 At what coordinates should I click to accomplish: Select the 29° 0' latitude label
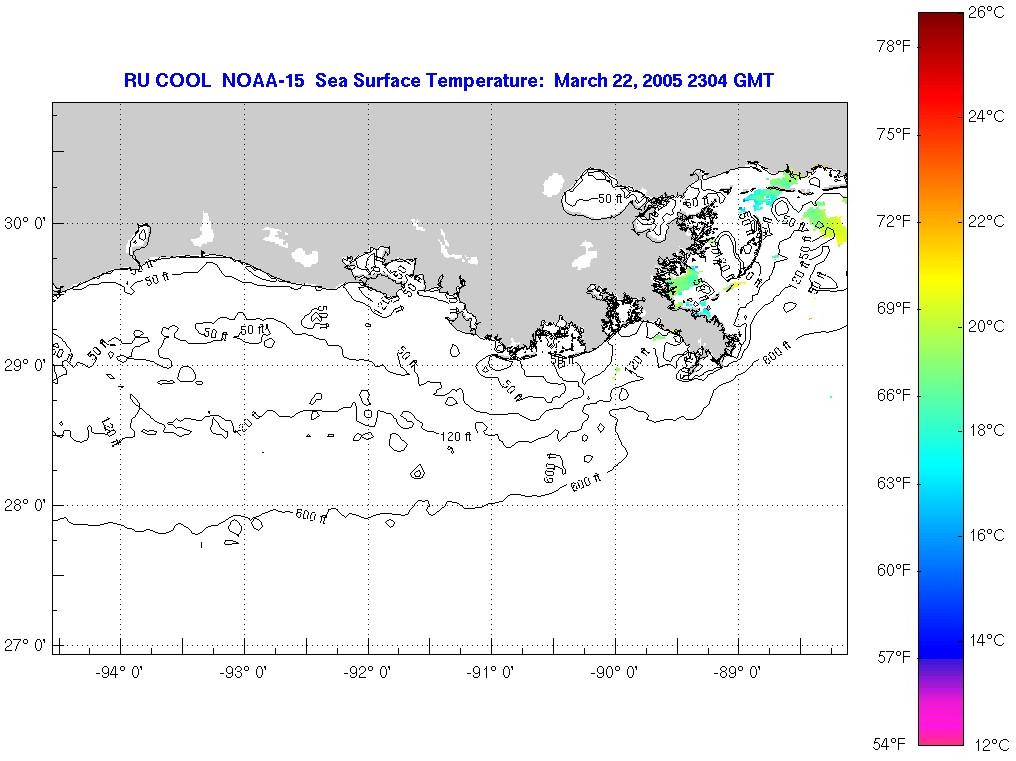[25, 366]
